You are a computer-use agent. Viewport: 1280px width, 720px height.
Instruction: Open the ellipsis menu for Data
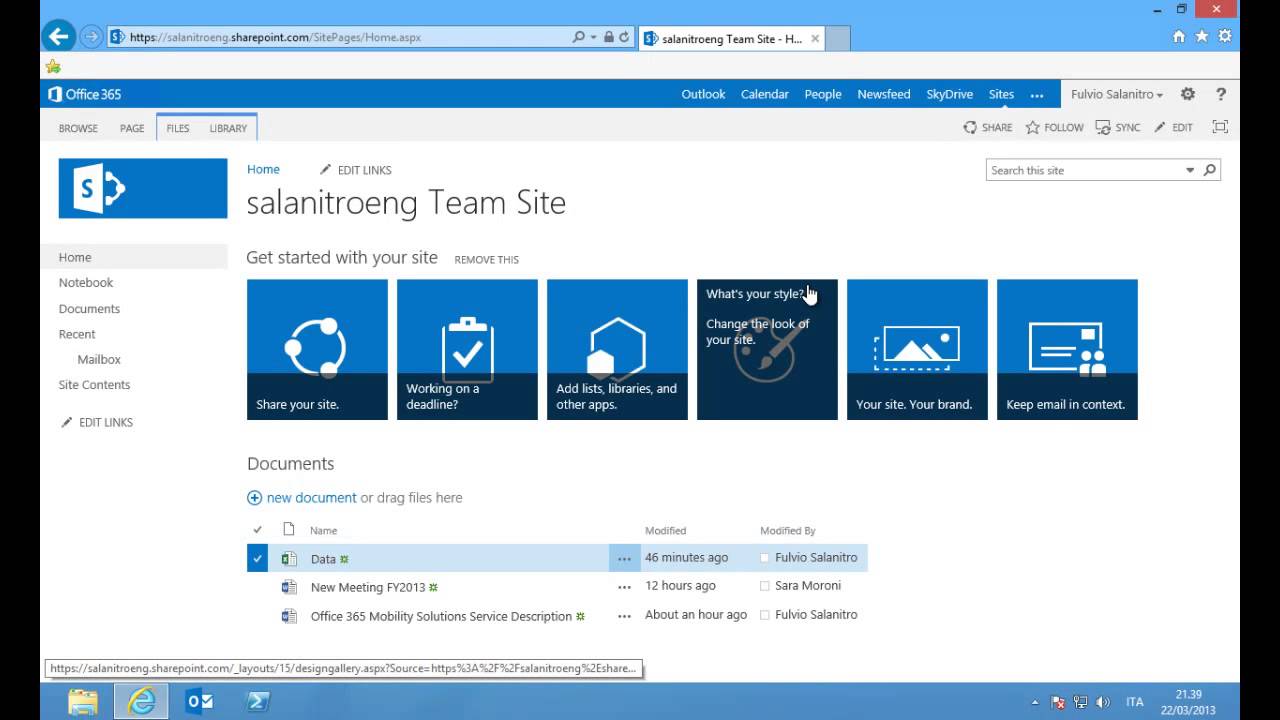(x=624, y=559)
